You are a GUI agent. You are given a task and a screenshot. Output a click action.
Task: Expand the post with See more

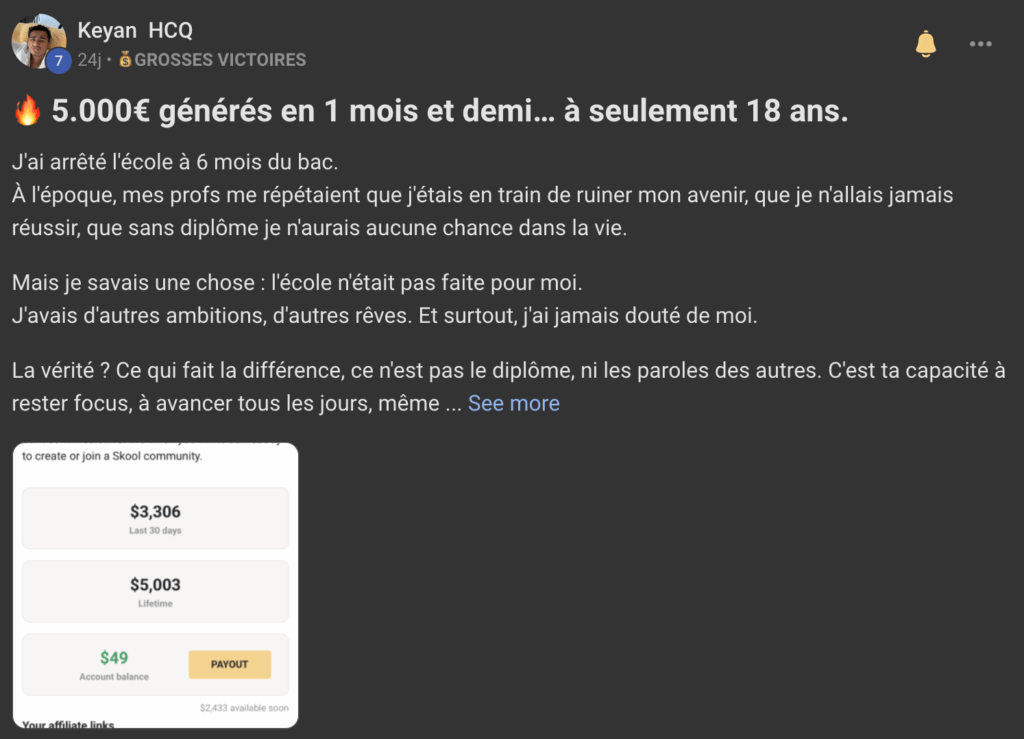[514, 404]
